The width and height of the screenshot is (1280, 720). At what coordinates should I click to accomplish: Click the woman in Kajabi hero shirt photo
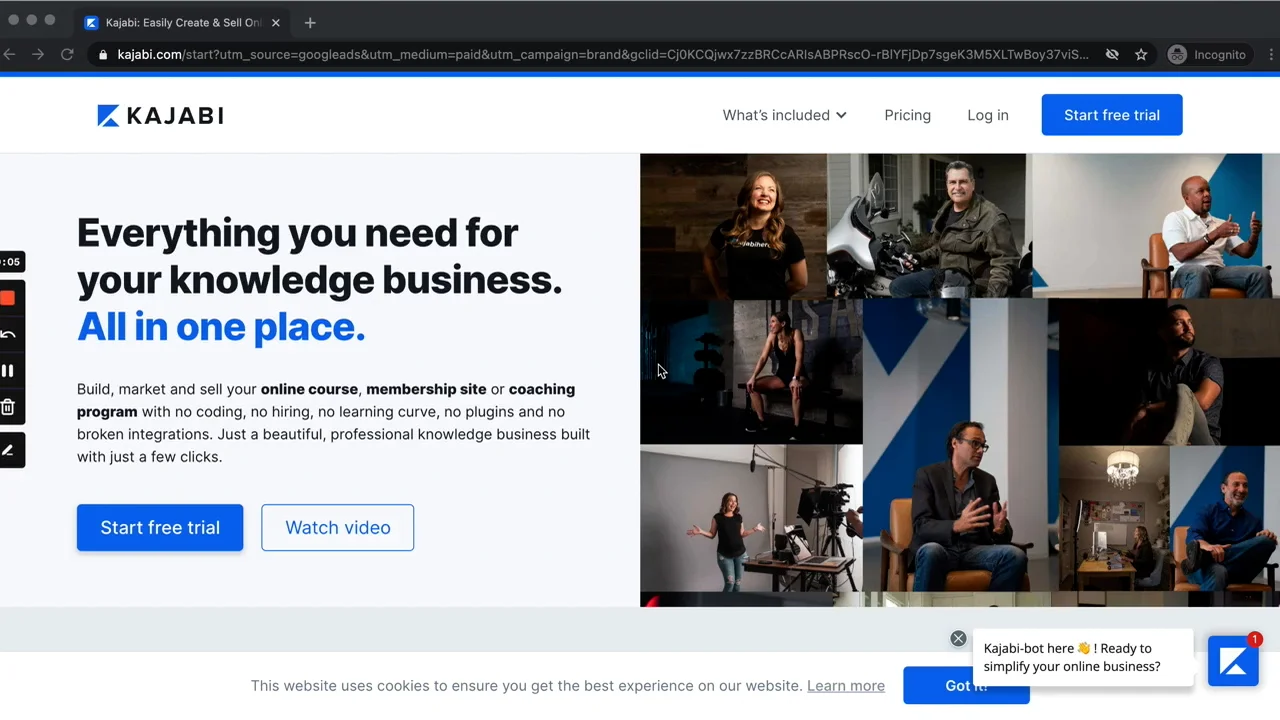pos(733,226)
